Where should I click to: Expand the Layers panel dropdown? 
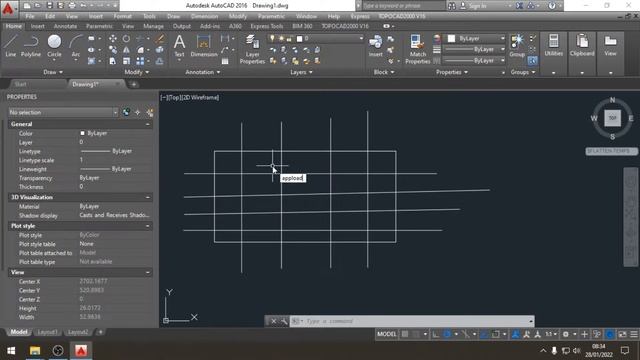point(301,72)
